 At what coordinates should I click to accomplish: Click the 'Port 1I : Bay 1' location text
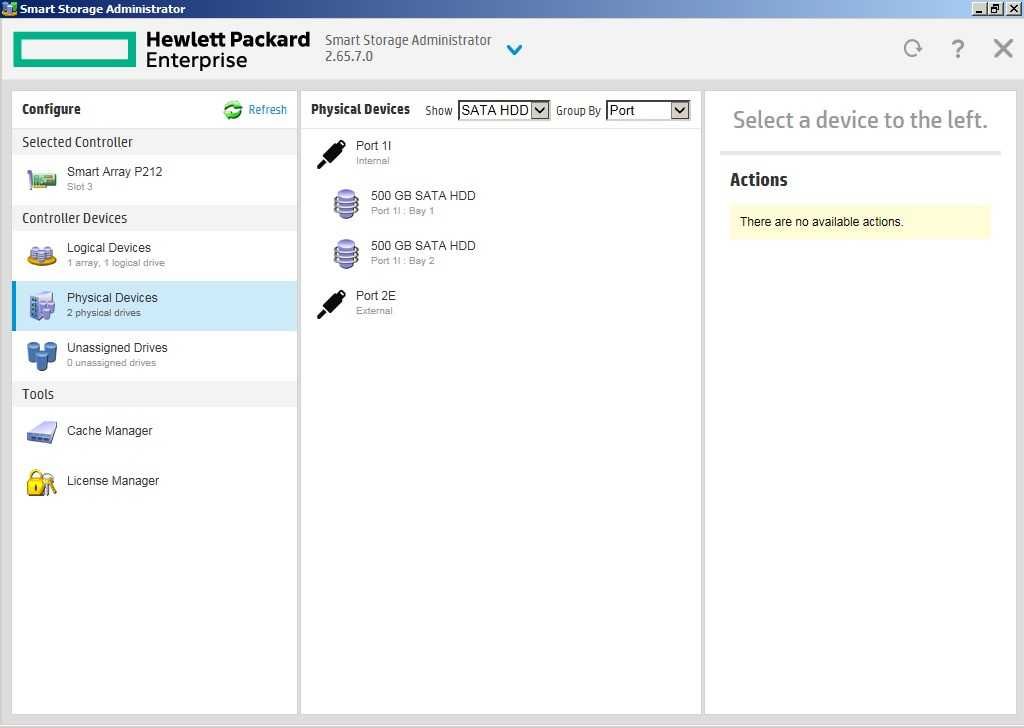[x=402, y=211]
